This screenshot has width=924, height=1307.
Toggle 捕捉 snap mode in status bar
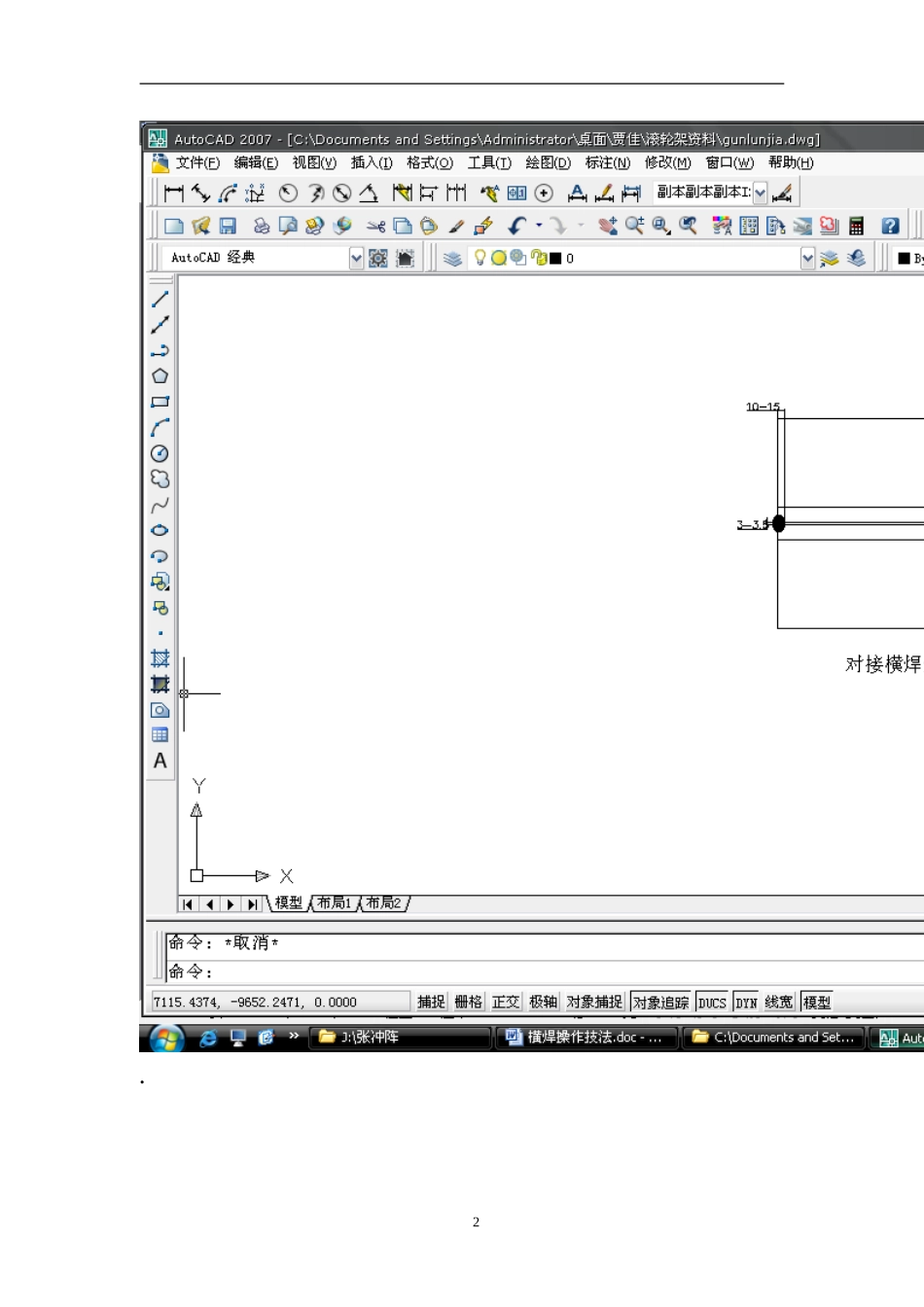pos(431,1002)
